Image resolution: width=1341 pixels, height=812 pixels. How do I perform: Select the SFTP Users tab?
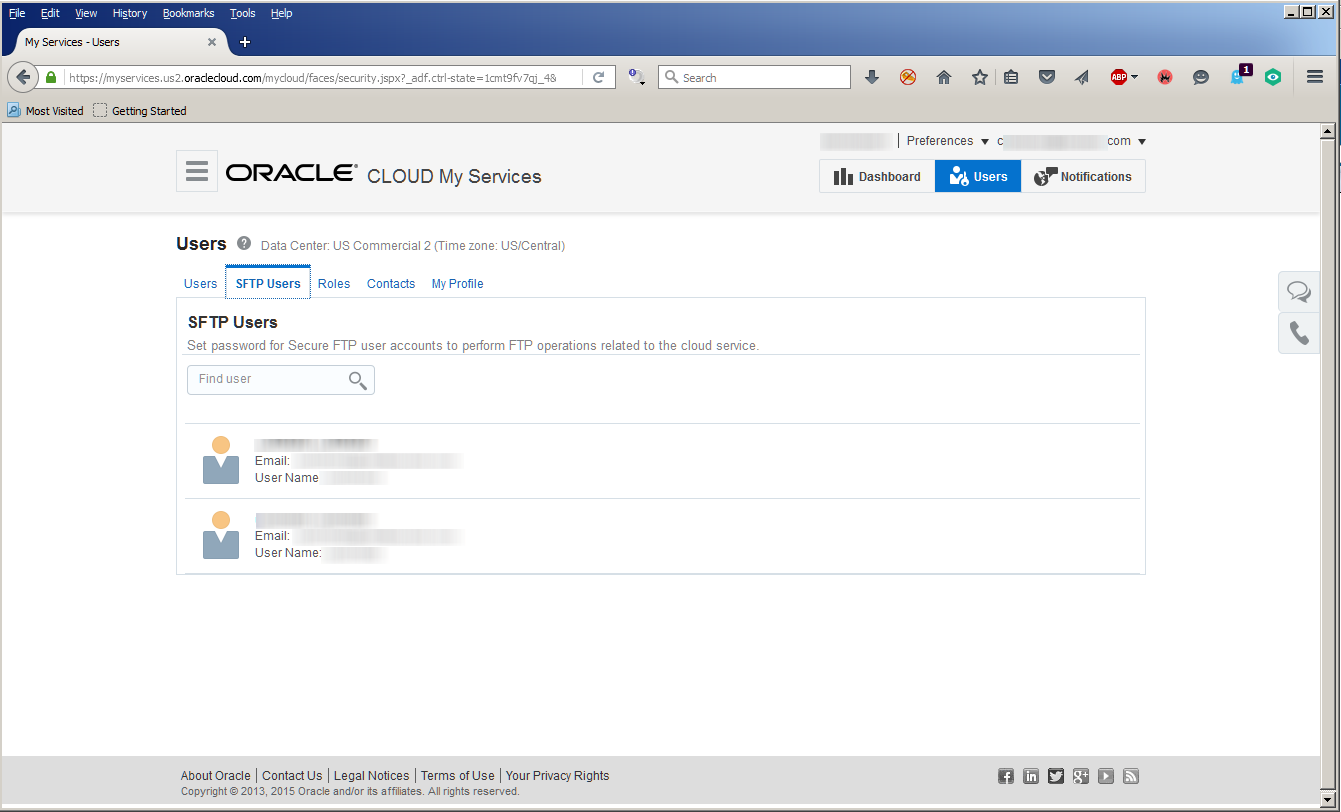click(268, 283)
